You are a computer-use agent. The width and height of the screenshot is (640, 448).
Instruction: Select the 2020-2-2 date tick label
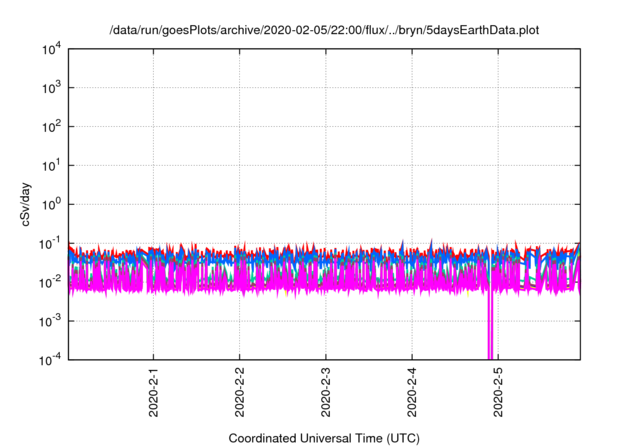click(240, 392)
